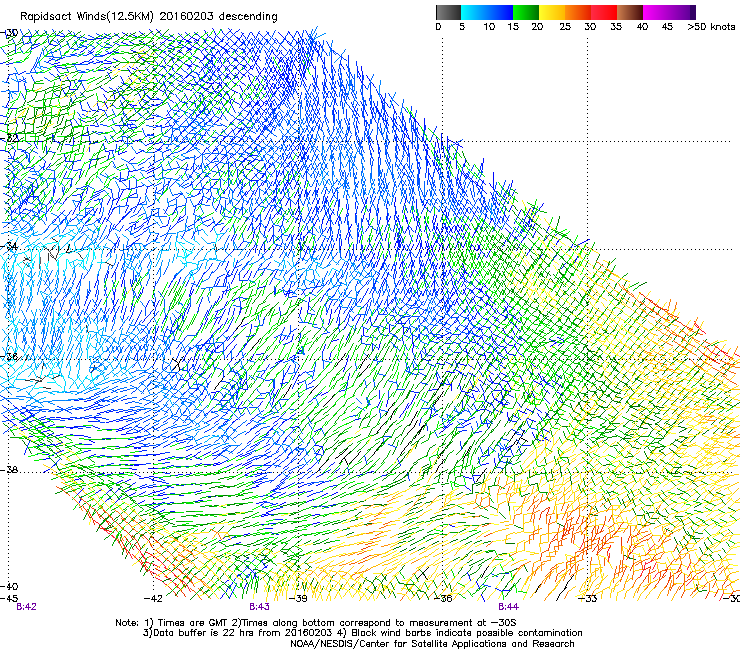The height and width of the screenshot is (650, 740).
Task: Pick the brown 35-40 knots legend segment
Action: point(630,12)
